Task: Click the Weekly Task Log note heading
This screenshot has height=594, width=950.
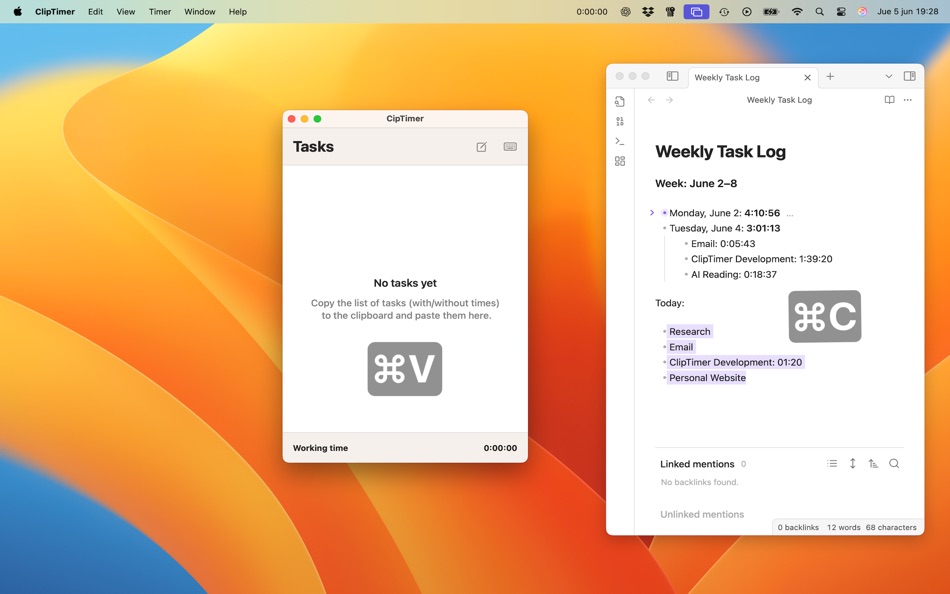Action: pos(720,152)
